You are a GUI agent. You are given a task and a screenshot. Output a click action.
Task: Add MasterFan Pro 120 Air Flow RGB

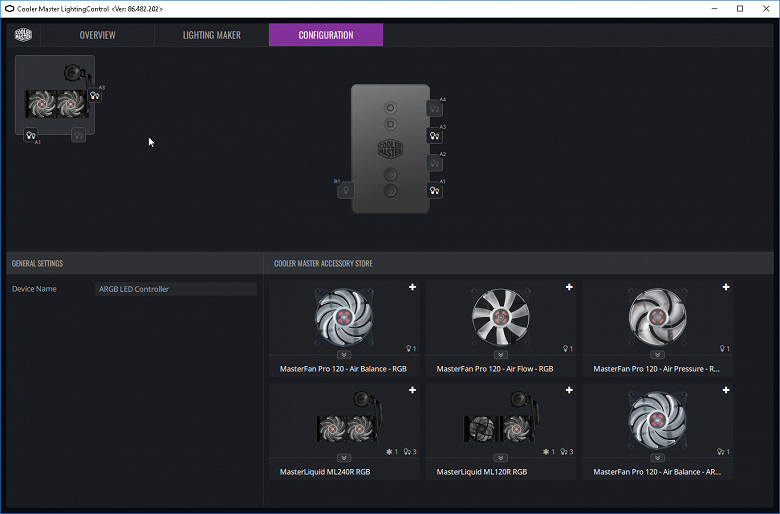[x=569, y=287]
